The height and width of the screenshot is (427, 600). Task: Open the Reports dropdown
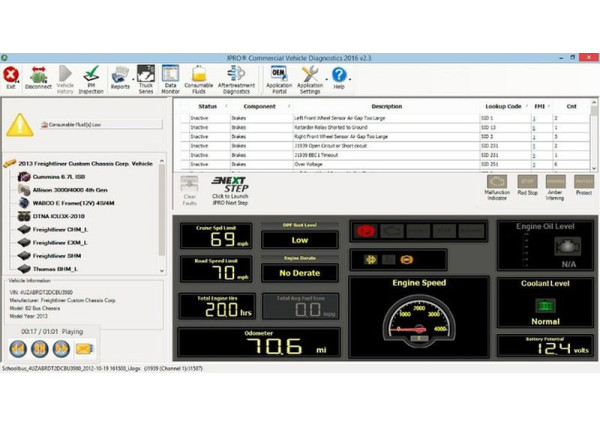[120, 77]
